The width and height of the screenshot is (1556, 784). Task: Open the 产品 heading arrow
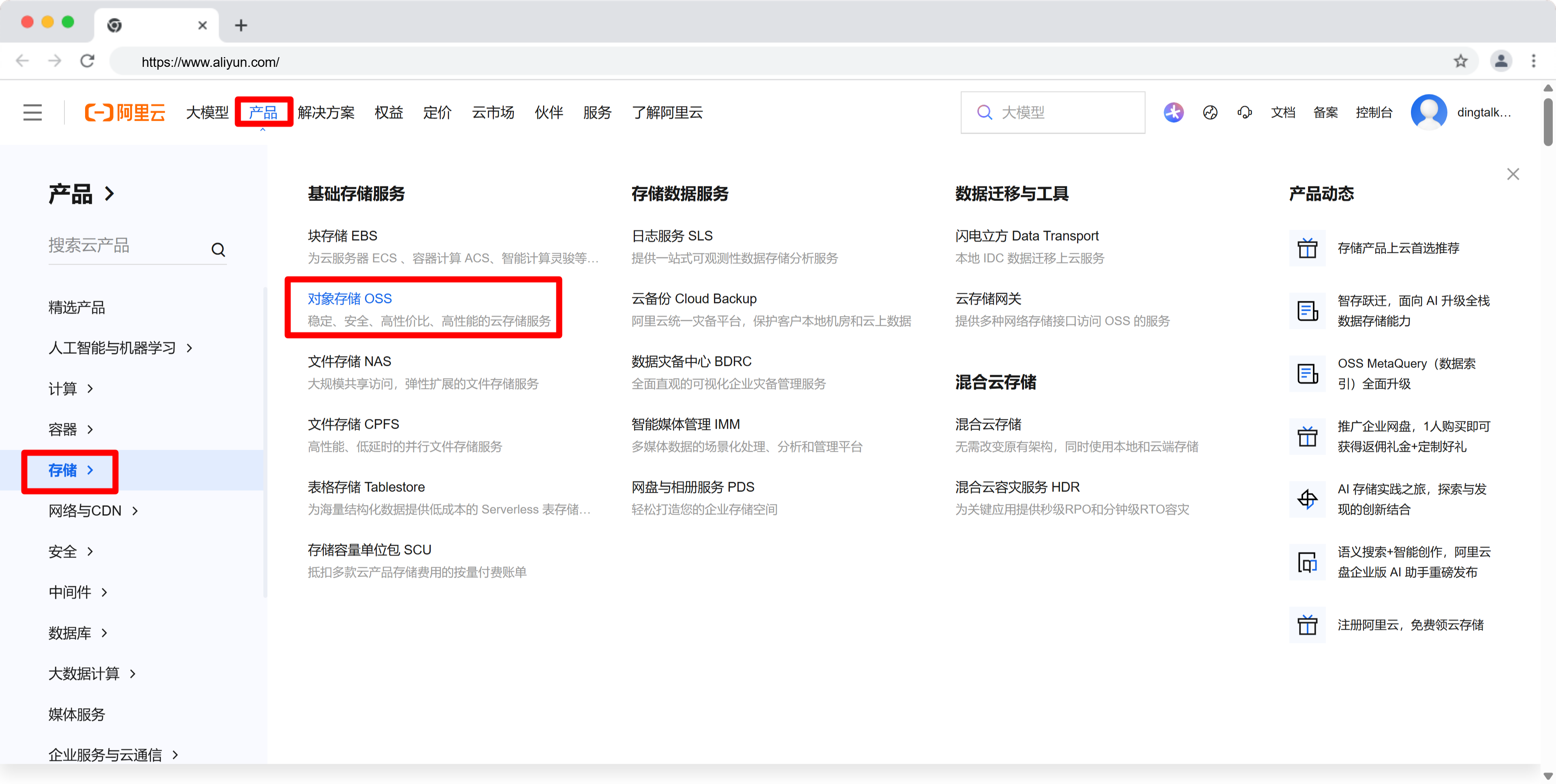click(x=109, y=194)
